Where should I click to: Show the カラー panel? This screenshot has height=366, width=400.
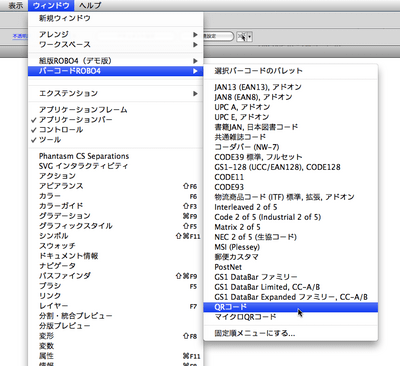(115, 196)
